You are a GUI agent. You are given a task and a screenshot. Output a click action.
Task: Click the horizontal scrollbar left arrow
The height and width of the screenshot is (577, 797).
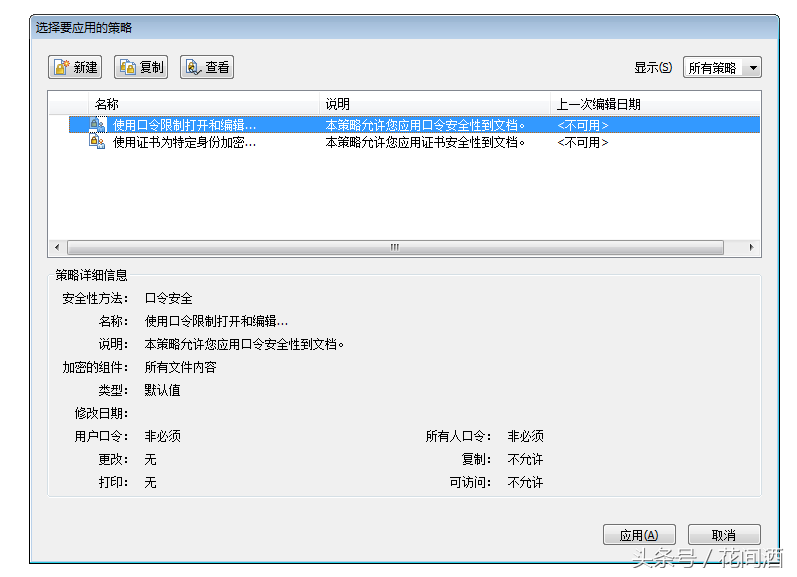57,248
